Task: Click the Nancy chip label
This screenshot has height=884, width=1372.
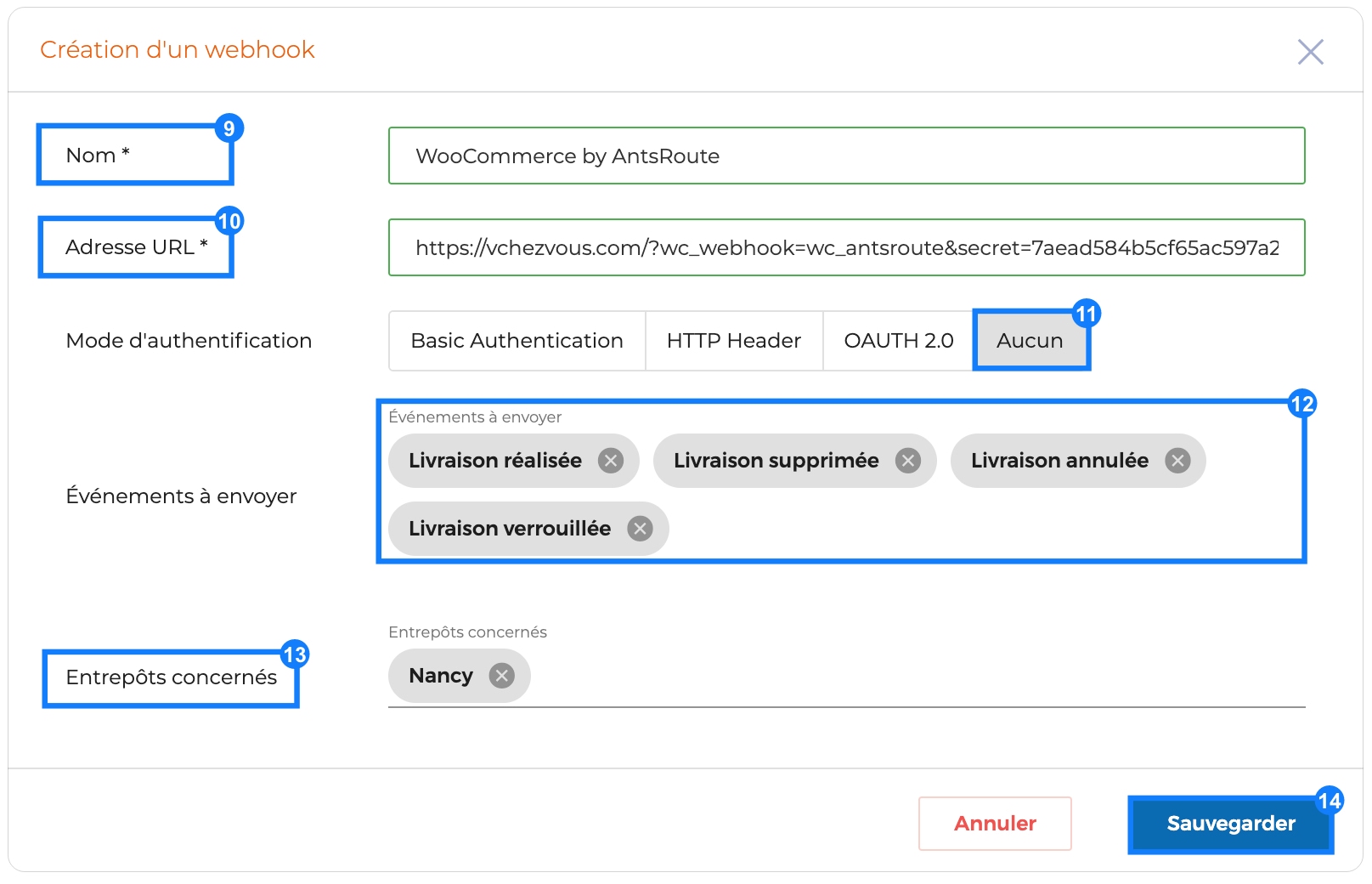Action: click(x=441, y=676)
